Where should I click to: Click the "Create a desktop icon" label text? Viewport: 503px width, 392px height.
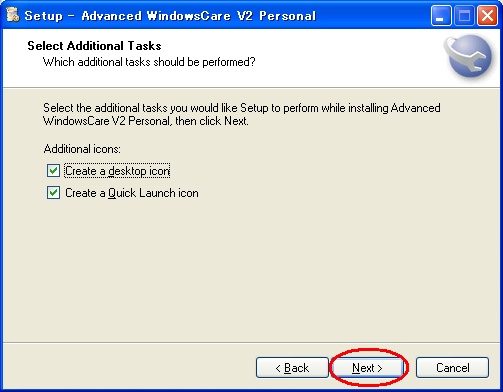click(117, 171)
